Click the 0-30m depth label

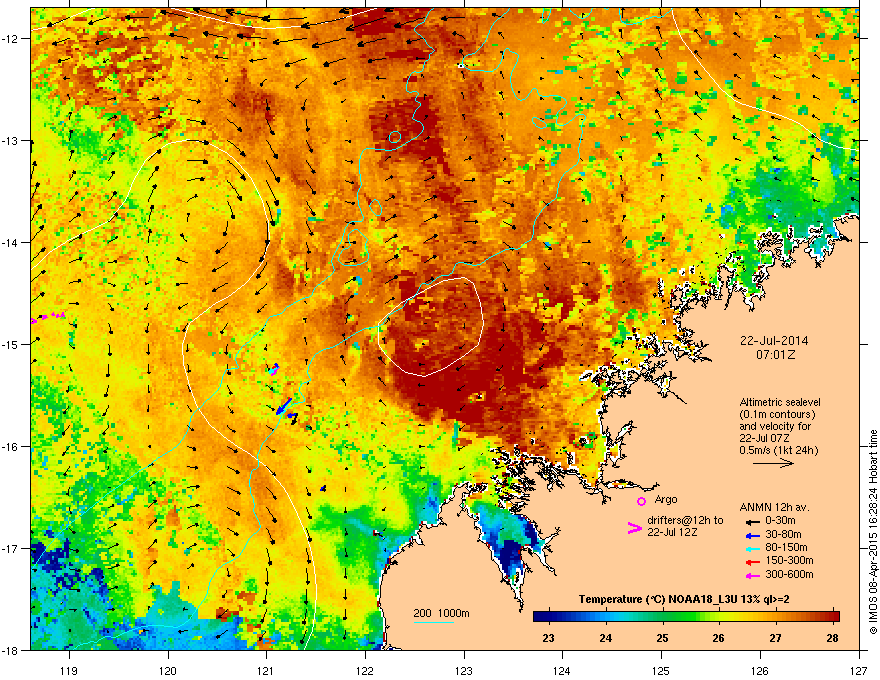coord(780,521)
